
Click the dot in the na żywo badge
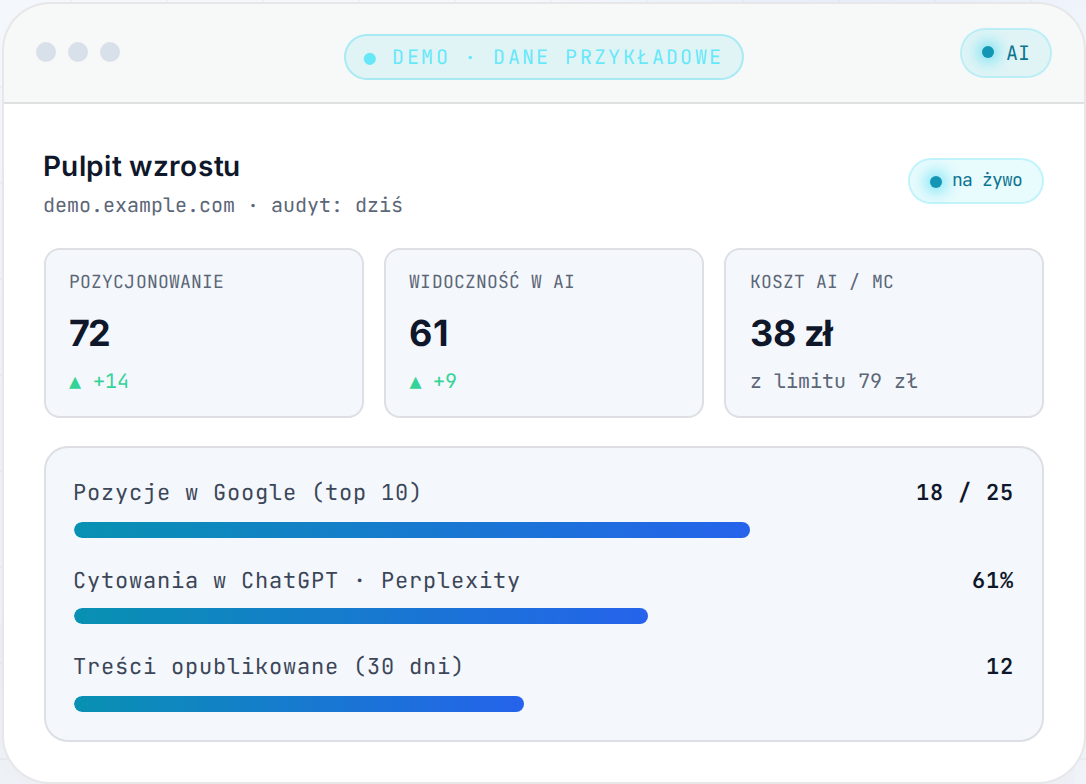pos(936,181)
